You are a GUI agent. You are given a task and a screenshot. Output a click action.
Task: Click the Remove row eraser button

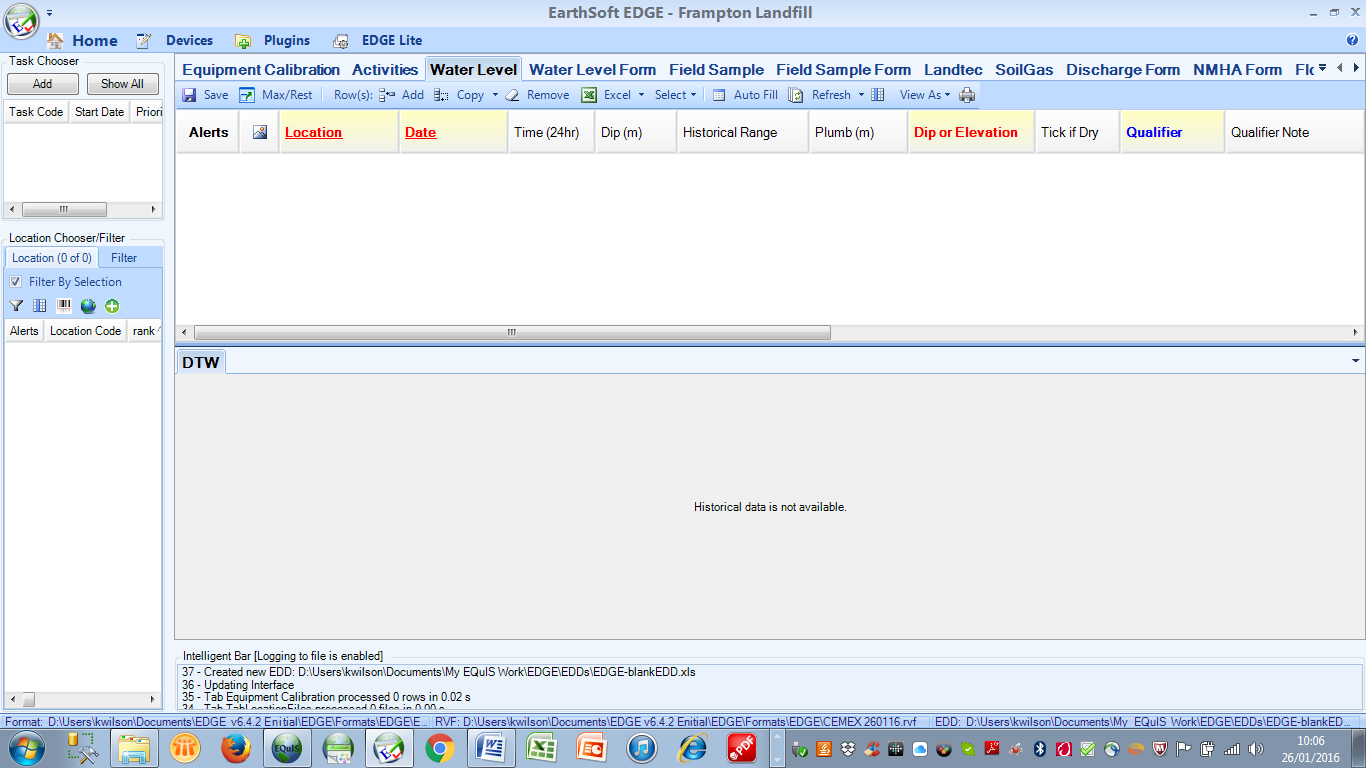[x=537, y=95]
